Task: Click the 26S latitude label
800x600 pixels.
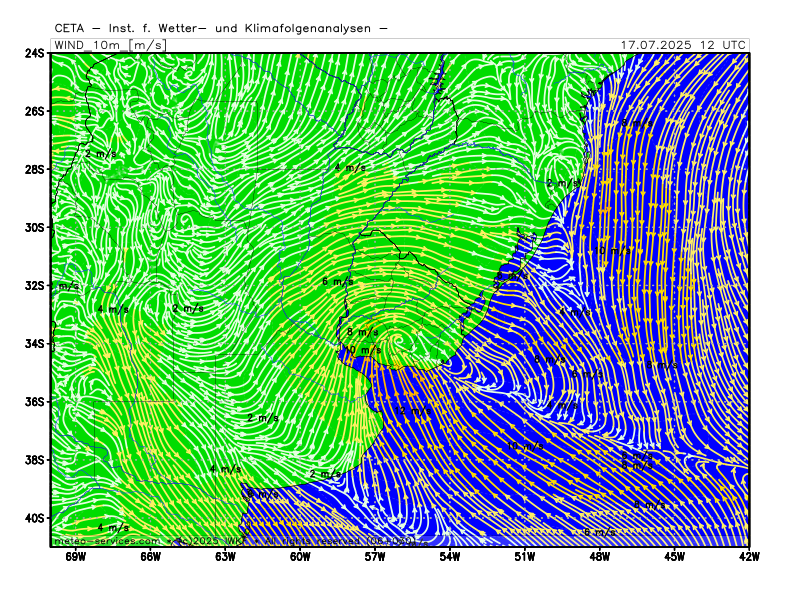Action: coord(35,111)
